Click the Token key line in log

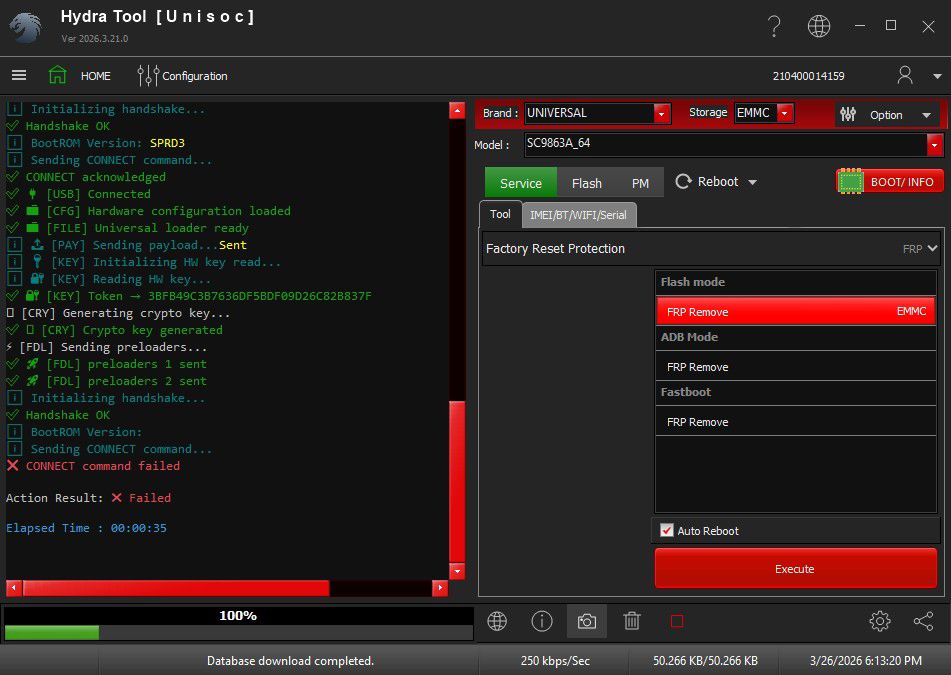[189, 296]
